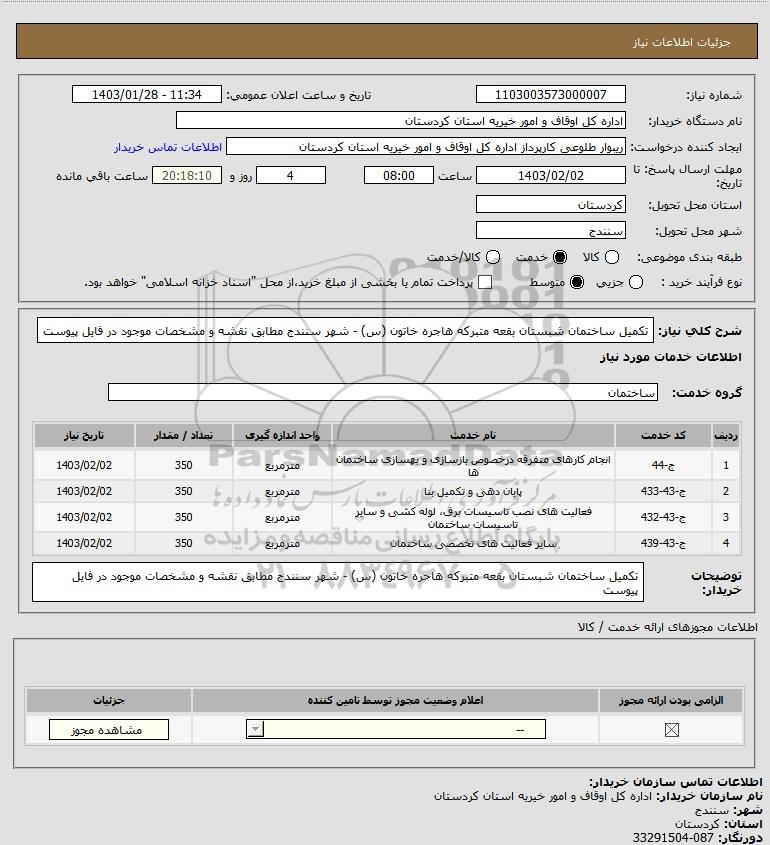Click service code ج-43-432 cell

(x=663, y=517)
